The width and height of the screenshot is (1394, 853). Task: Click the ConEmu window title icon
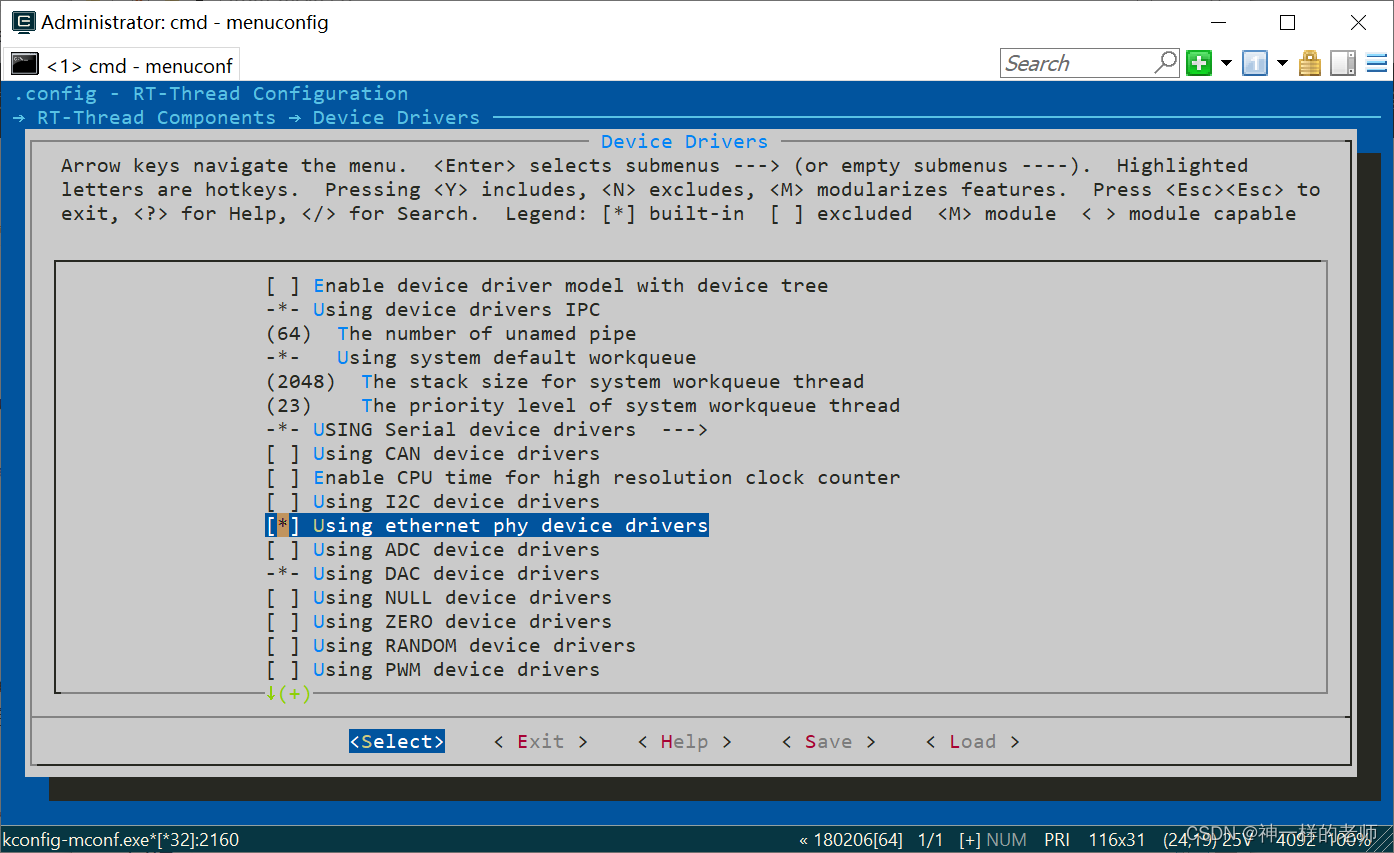coord(22,21)
